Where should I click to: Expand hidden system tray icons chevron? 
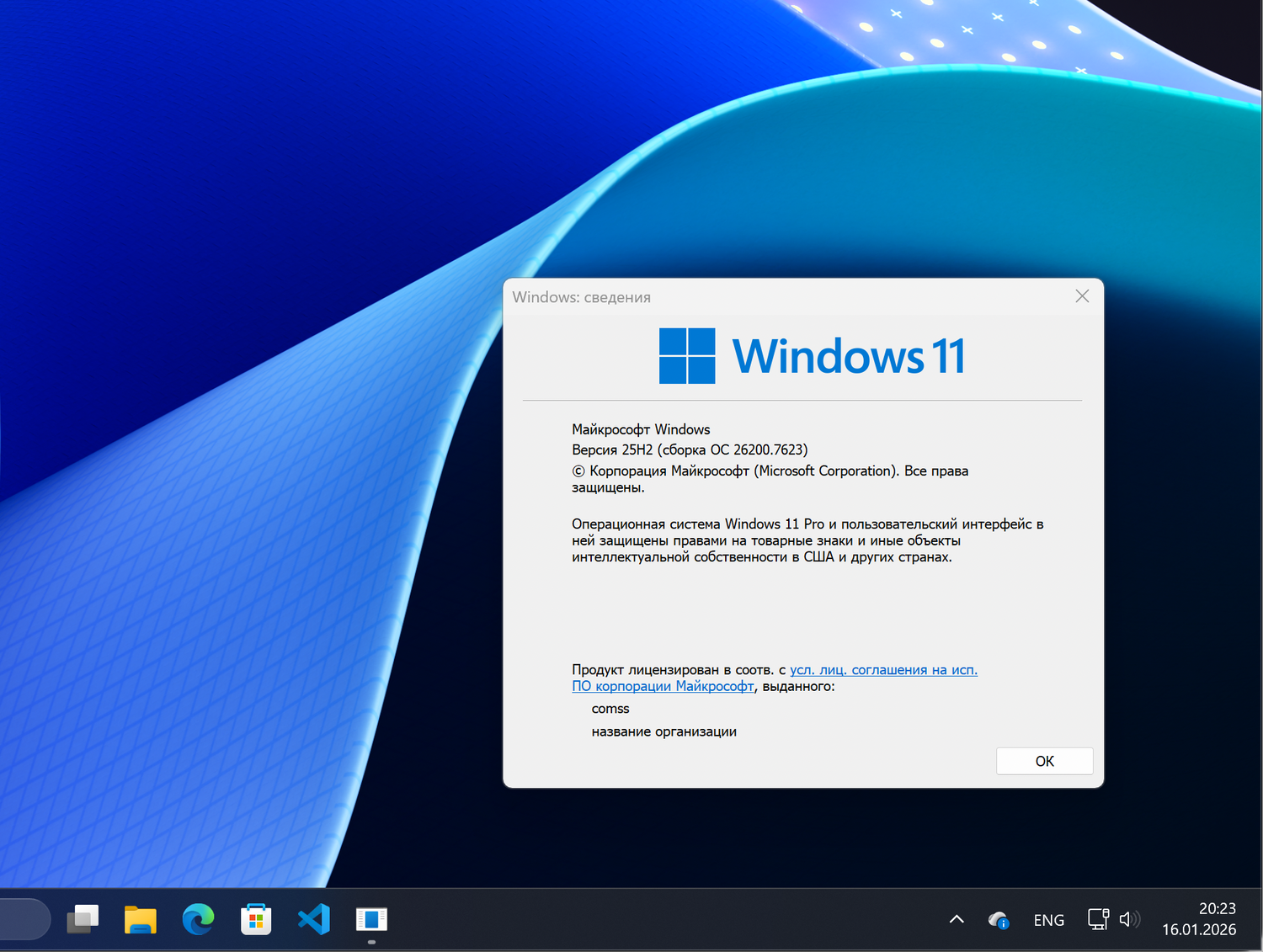coord(957,919)
